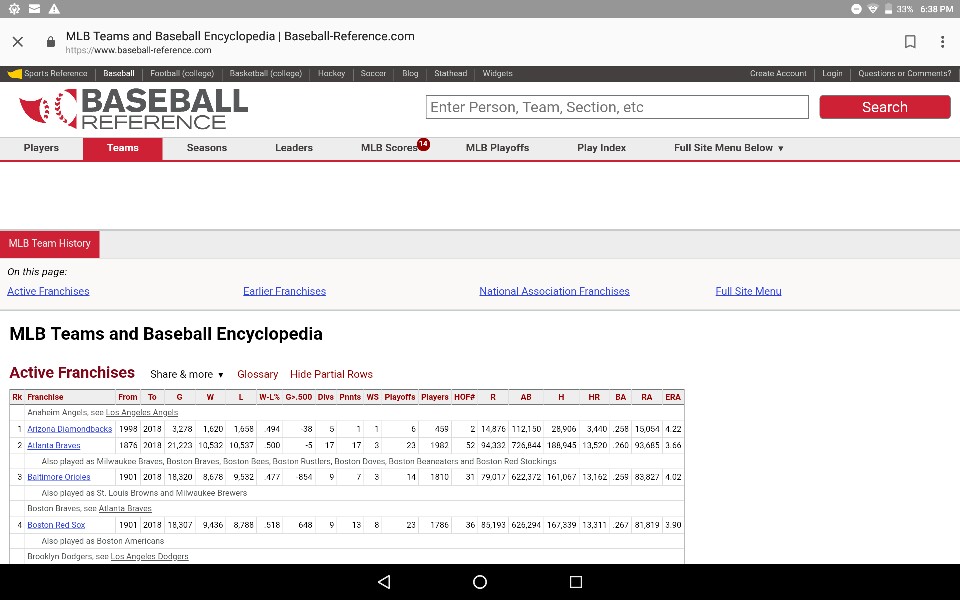
Task: Open the browser three-dot overflow menu
Action: click(x=942, y=42)
